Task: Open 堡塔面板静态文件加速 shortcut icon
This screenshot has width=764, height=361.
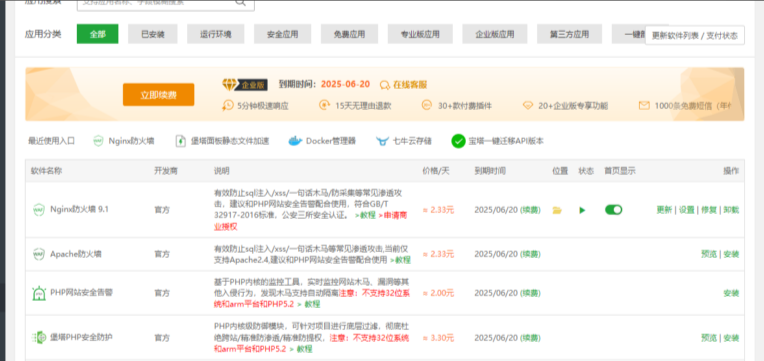Action: click(181, 141)
